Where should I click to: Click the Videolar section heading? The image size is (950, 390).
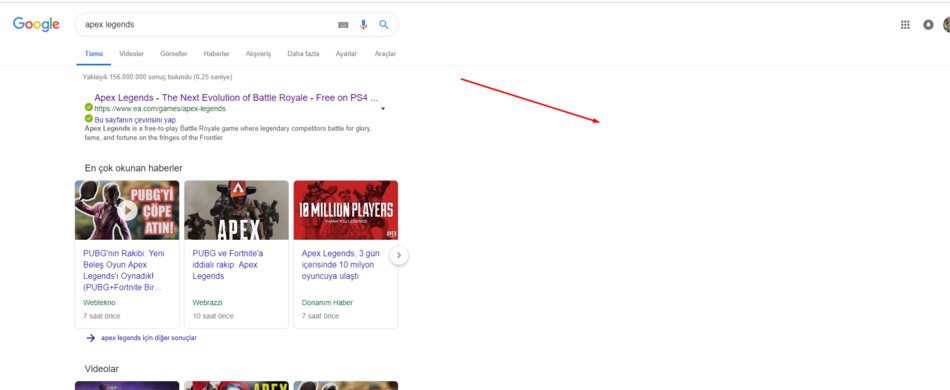[102, 369]
